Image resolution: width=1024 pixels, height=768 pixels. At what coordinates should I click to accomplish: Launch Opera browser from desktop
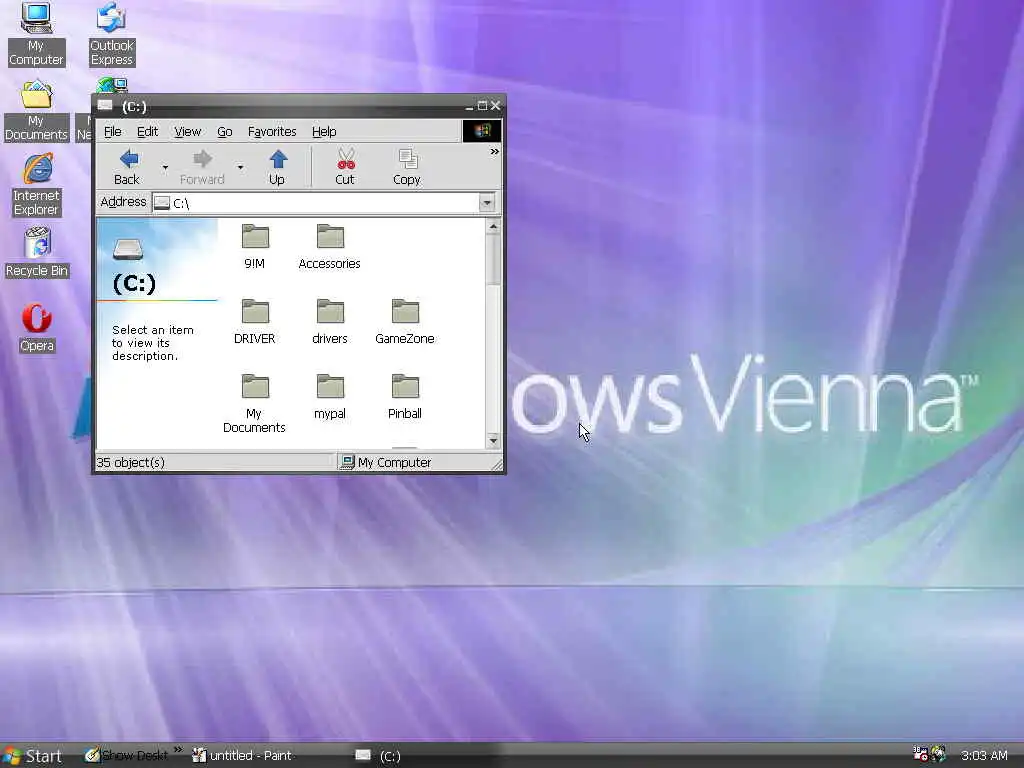37,328
